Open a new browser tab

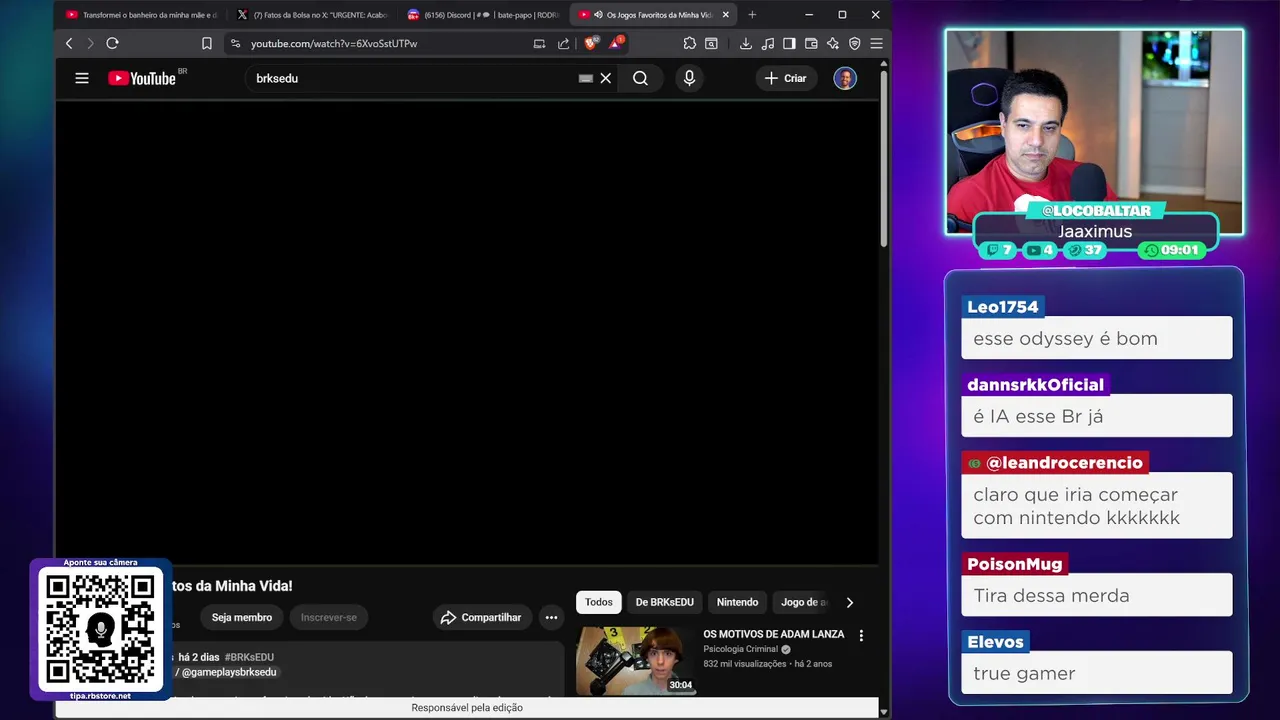point(752,15)
